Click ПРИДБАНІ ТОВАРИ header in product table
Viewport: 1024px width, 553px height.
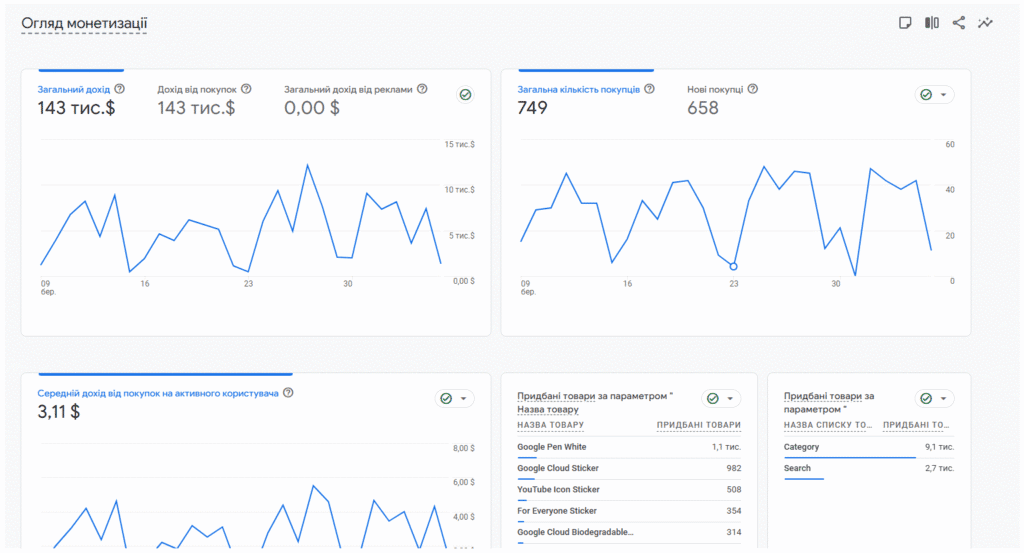pyautogui.click(x=698, y=425)
